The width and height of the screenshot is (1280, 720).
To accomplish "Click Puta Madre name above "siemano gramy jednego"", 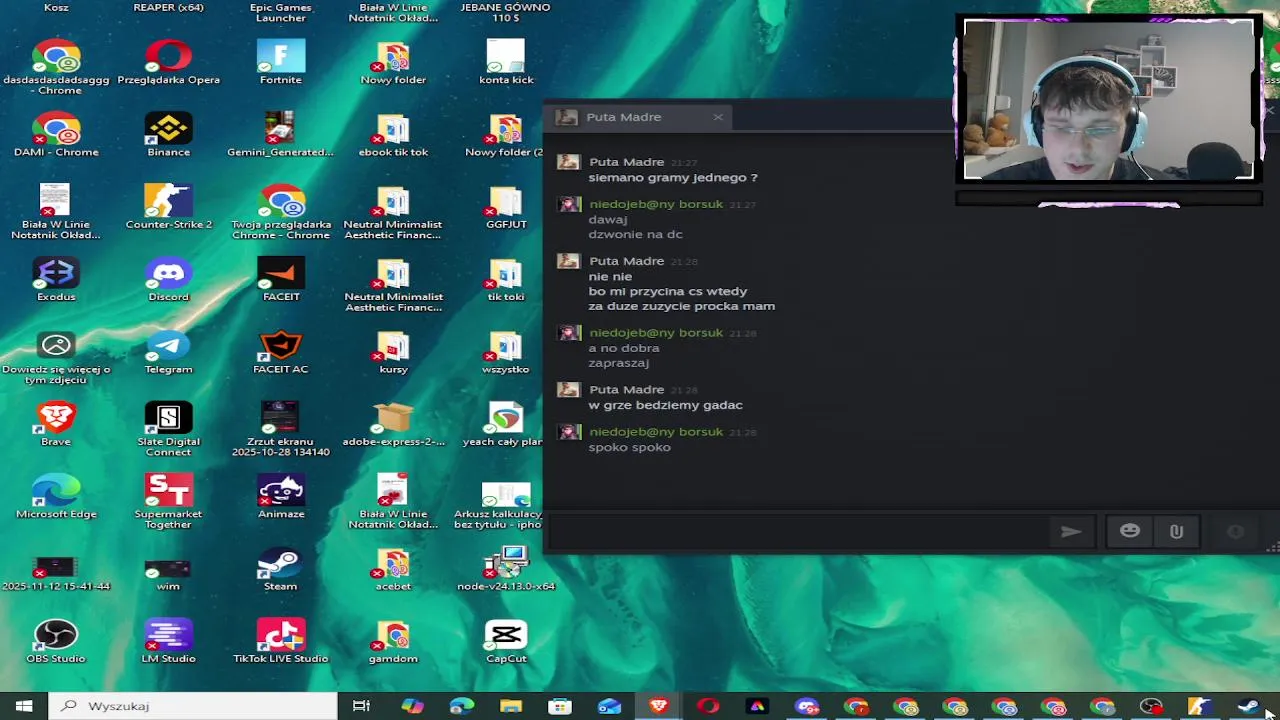I will pos(626,161).
